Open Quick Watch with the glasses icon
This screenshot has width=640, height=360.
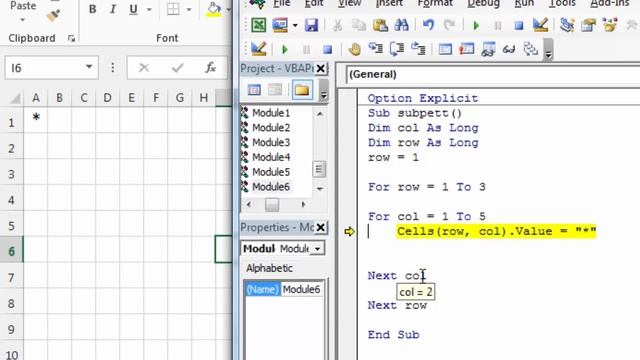pyautogui.click(x=509, y=49)
